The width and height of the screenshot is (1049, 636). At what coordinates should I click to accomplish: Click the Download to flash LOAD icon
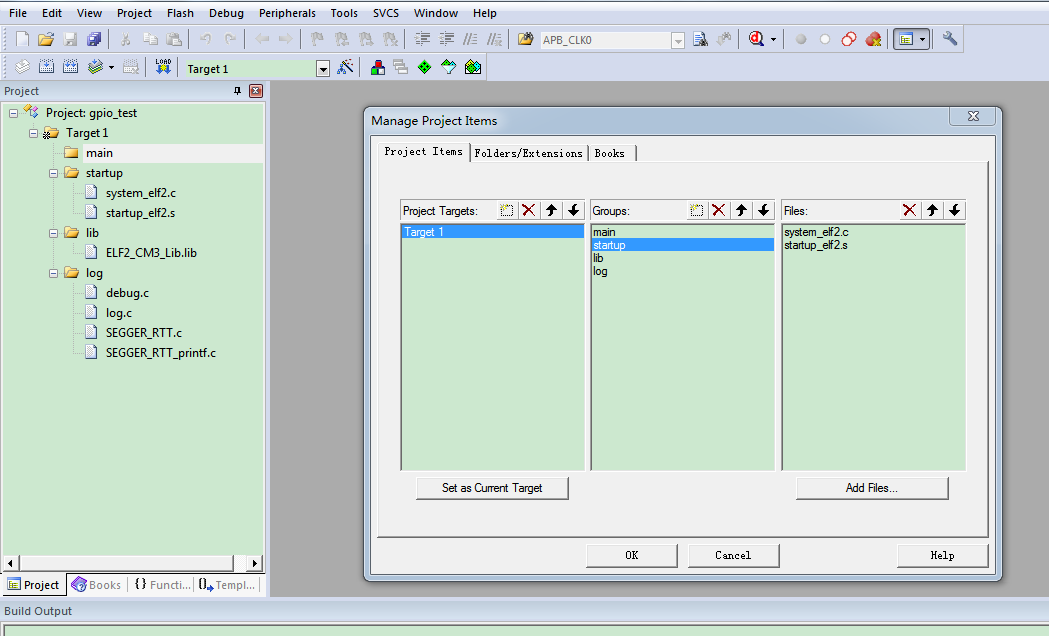pyautogui.click(x=163, y=67)
